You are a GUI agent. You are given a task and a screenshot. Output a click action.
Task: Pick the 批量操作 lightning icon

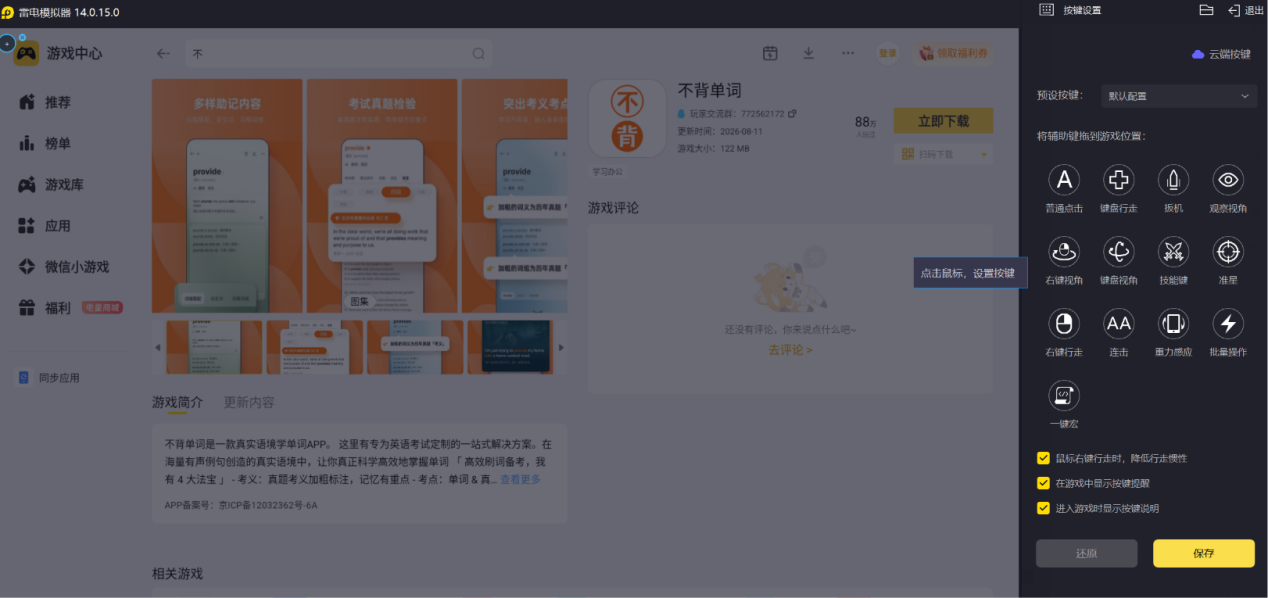tap(1228, 323)
